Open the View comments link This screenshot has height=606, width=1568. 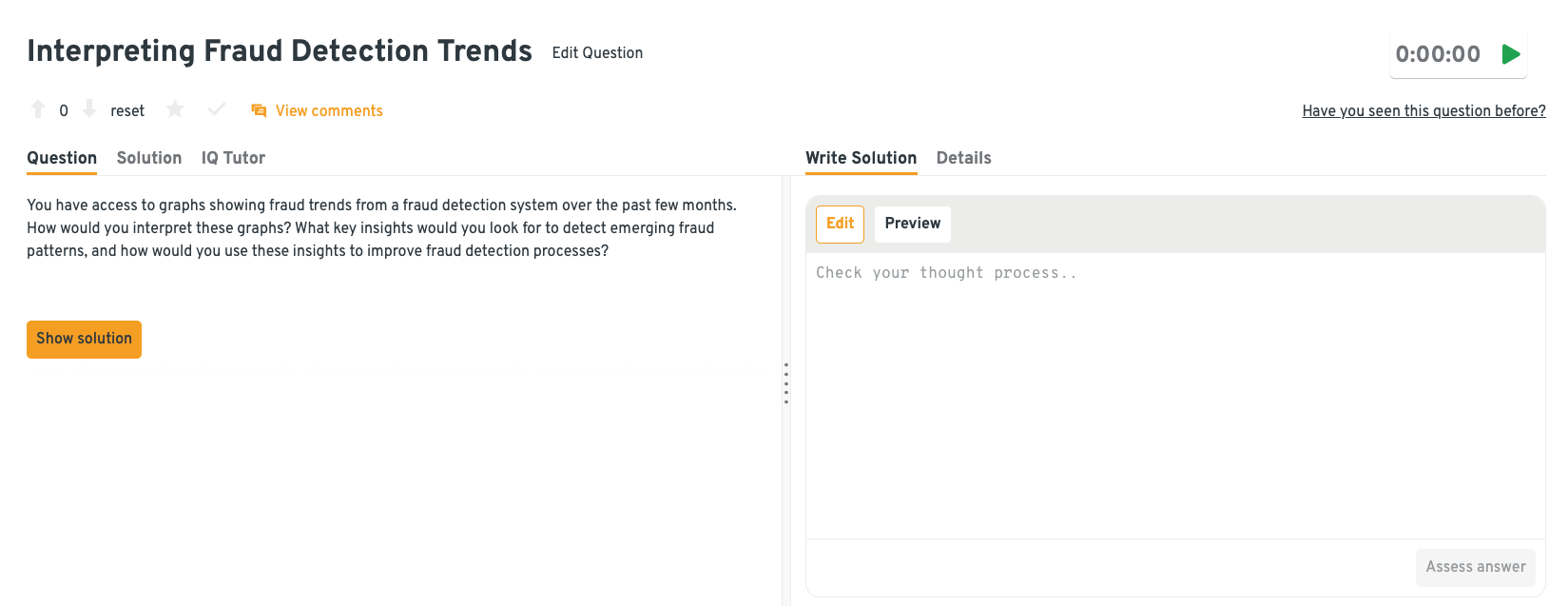pos(329,111)
